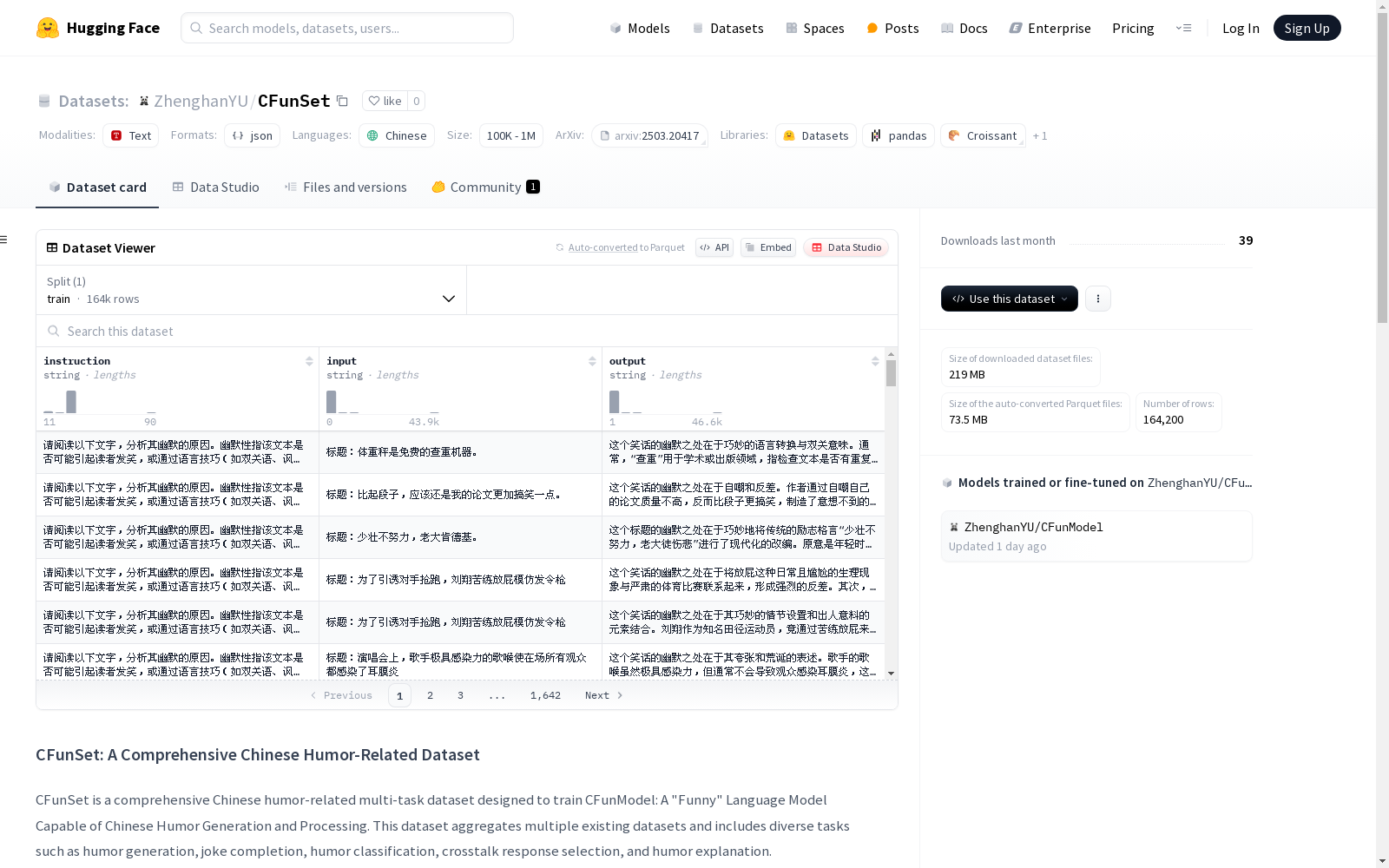Click the Text modality tag
Image resolution: width=1389 pixels, height=868 pixels.
(x=130, y=135)
